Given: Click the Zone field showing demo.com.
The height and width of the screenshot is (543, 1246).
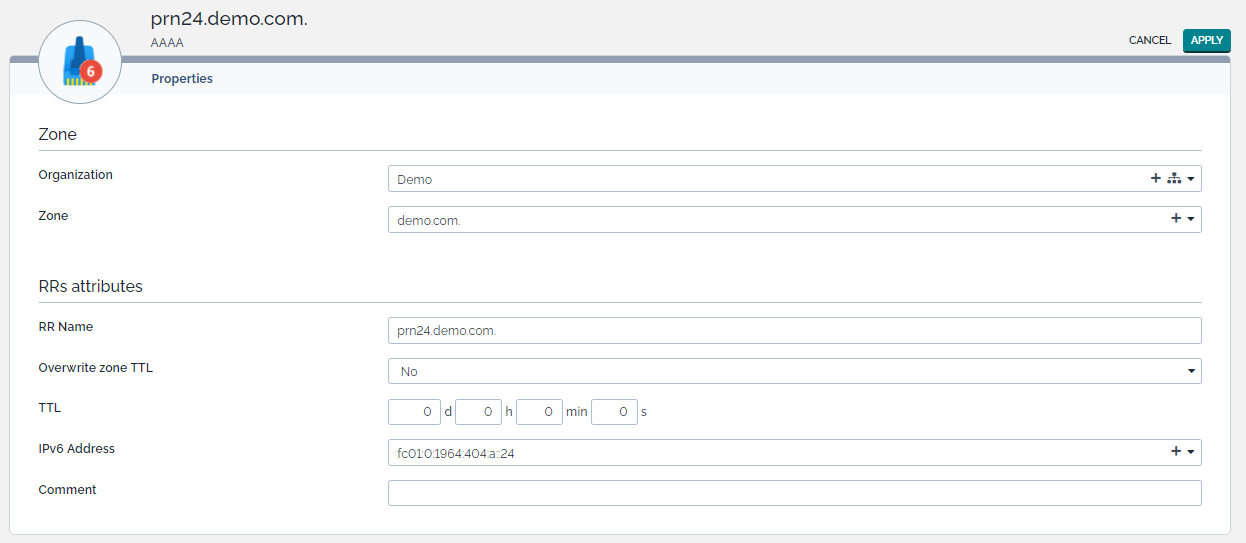Looking at the screenshot, I should 770,219.
